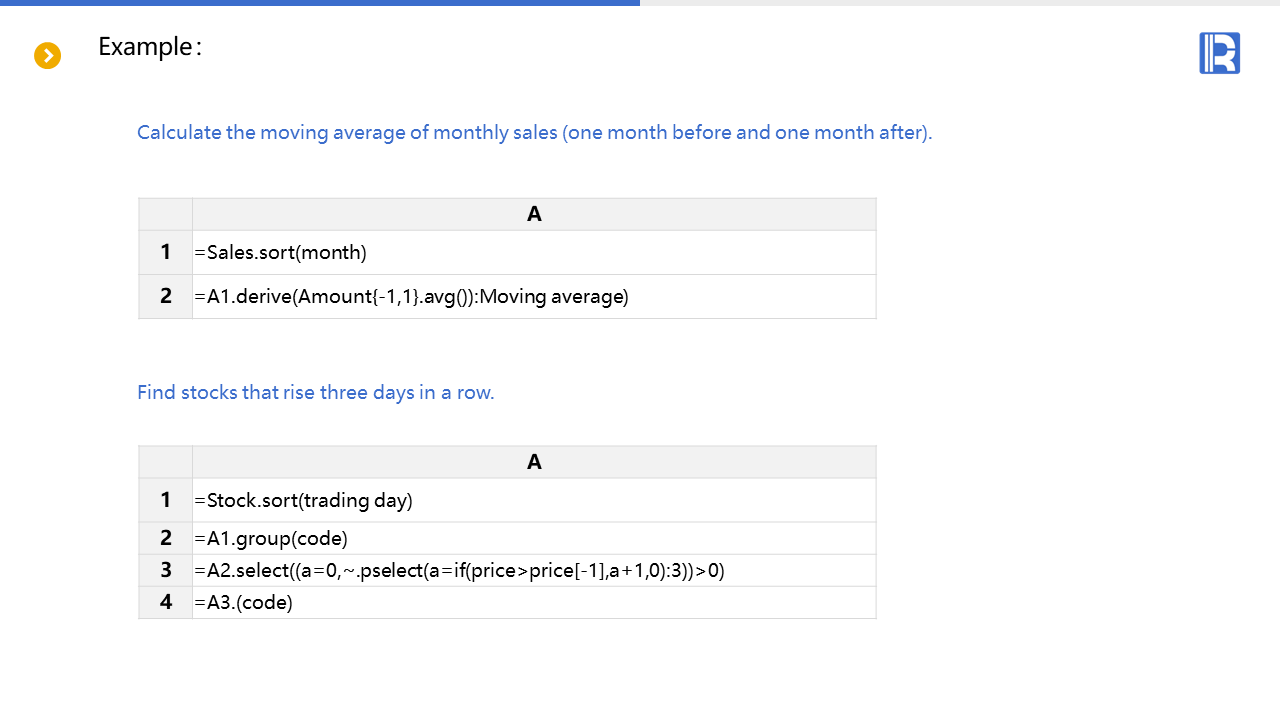This screenshot has width=1280, height=720.
Task: Select the A2.select pselect formula cell
Action: 534,571
